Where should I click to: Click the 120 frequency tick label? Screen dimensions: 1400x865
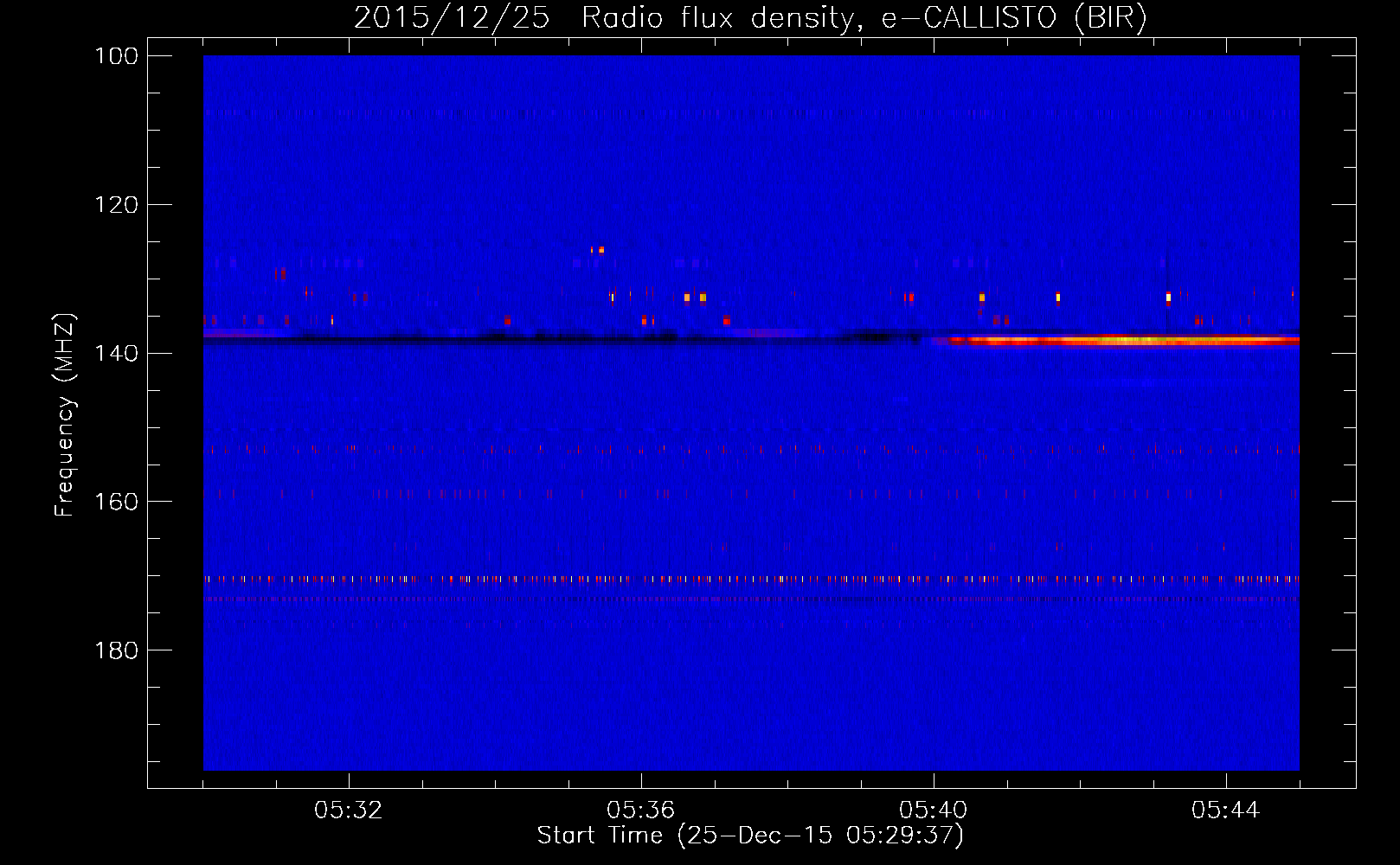115,205
